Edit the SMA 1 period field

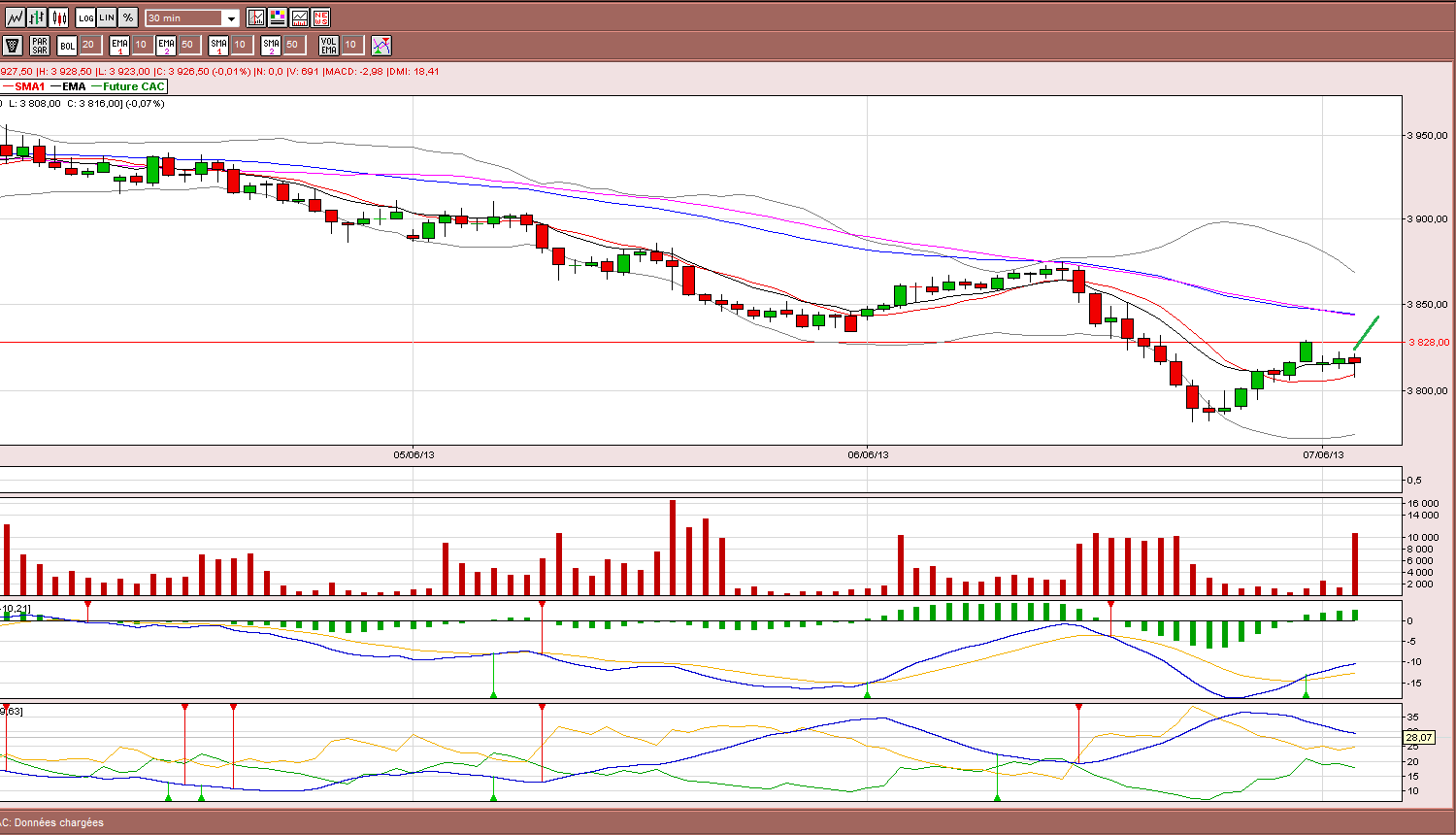[x=241, y=45]
